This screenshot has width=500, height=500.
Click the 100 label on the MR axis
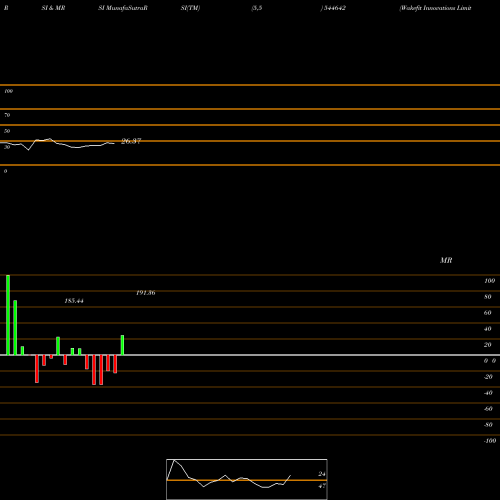click(x=490, y=281)
